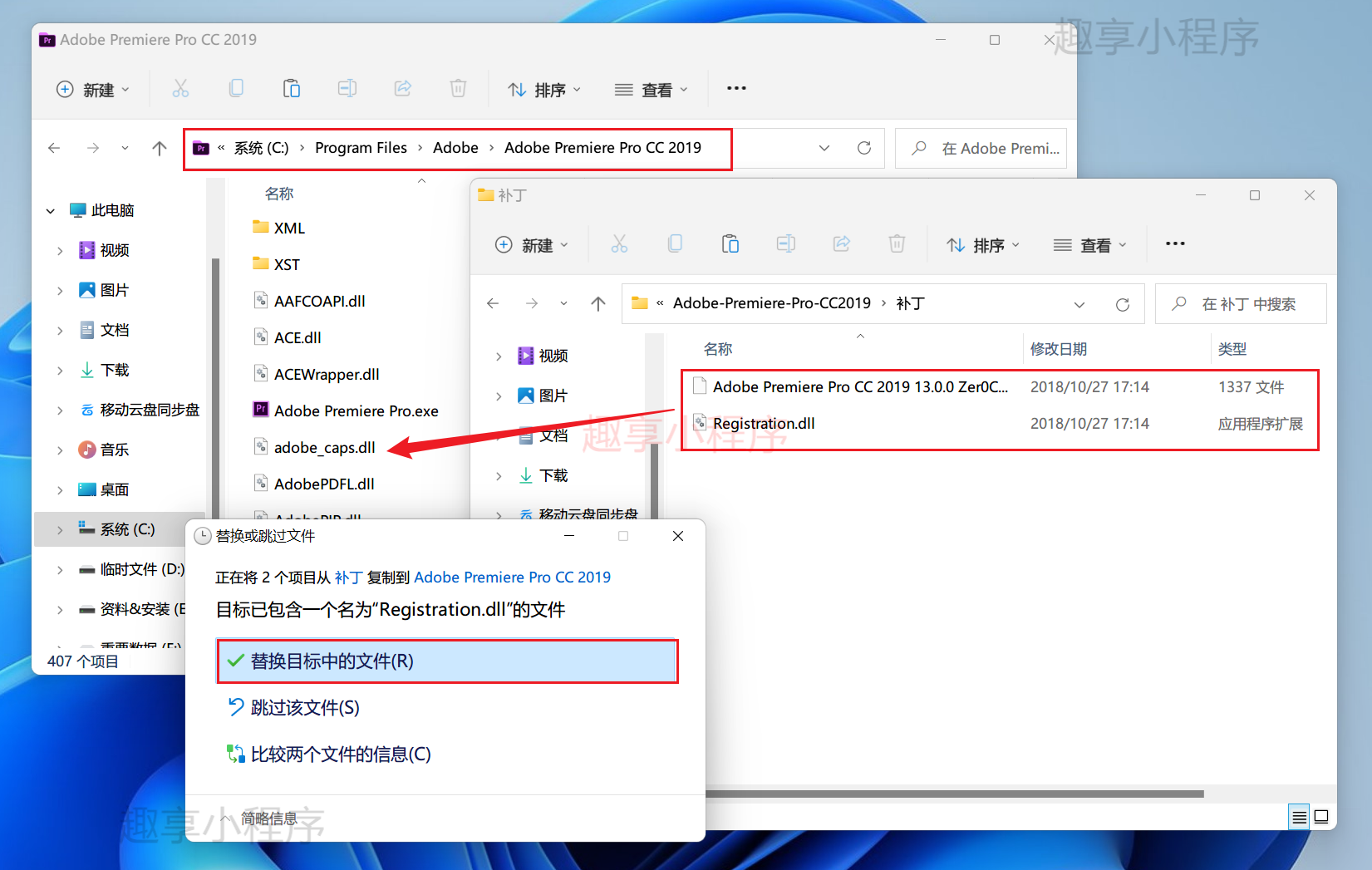The width and height of the screenshot is (1372, 870).
Task: Click horizontal scrollbar in 补丁 window
Action: (x=954, y=794)
